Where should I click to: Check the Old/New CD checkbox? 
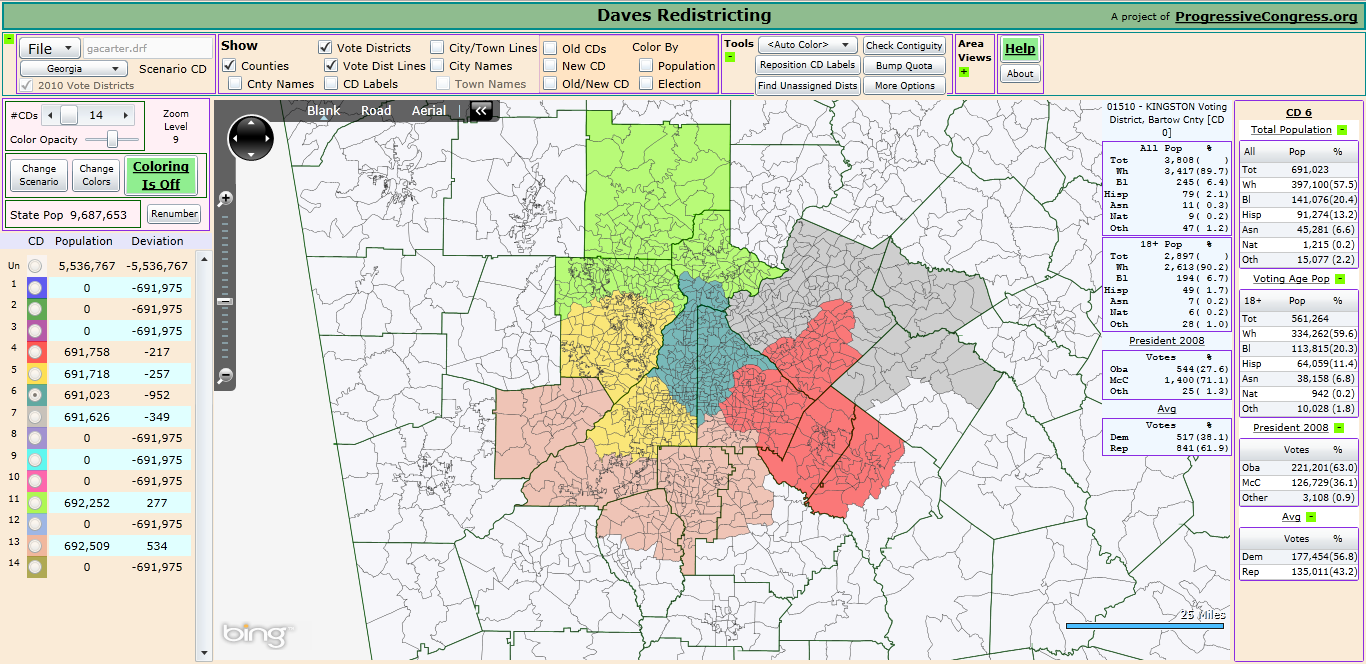(x=550, y=84)
